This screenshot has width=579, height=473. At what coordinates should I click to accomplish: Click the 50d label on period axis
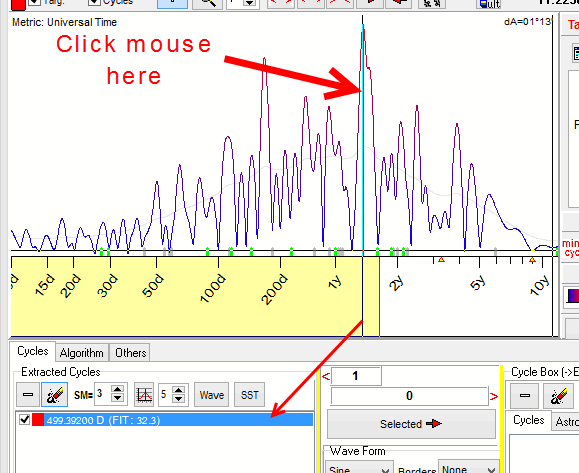pos(153,285)
